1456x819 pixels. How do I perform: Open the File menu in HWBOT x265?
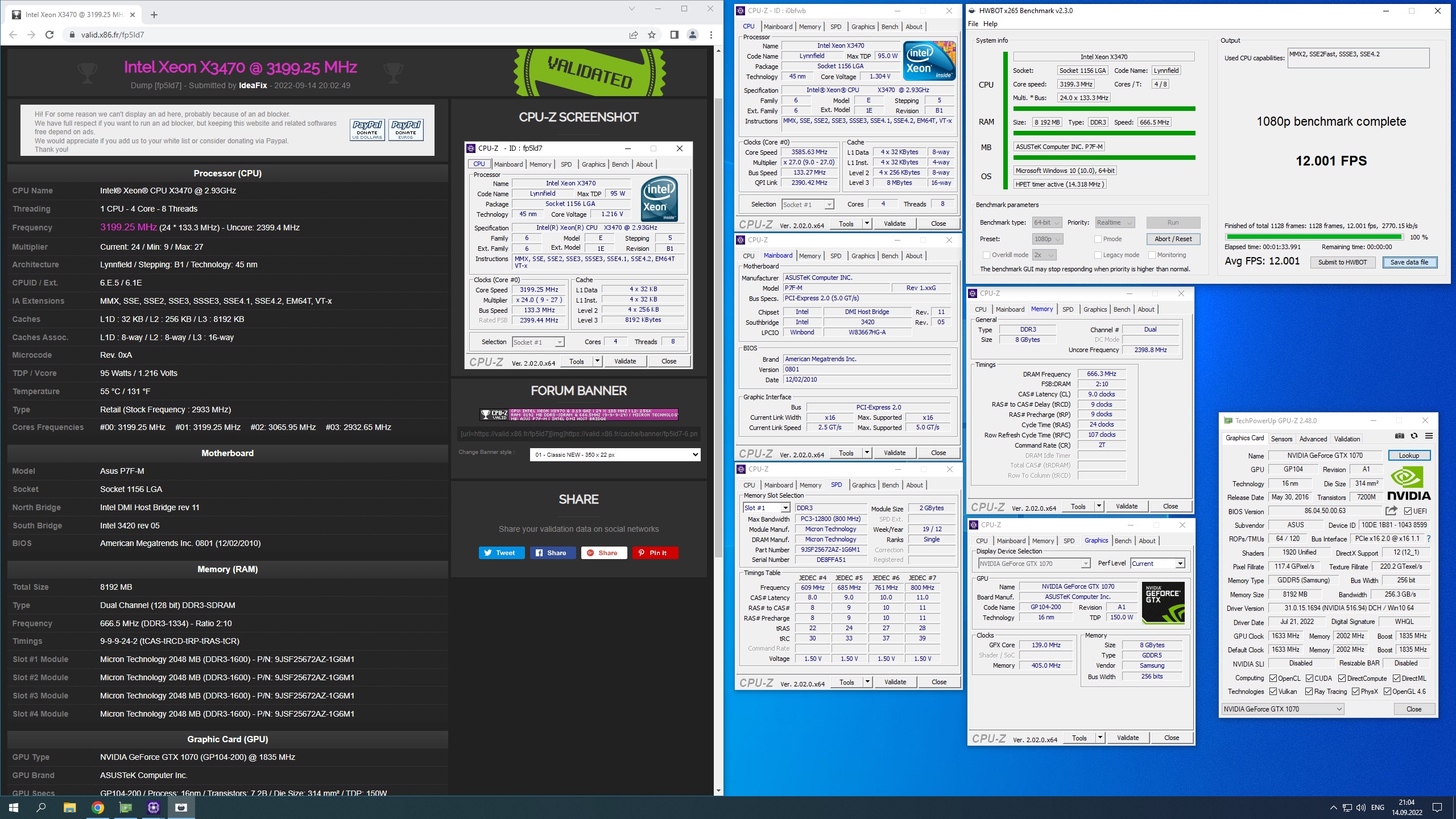tap(973, 24)
